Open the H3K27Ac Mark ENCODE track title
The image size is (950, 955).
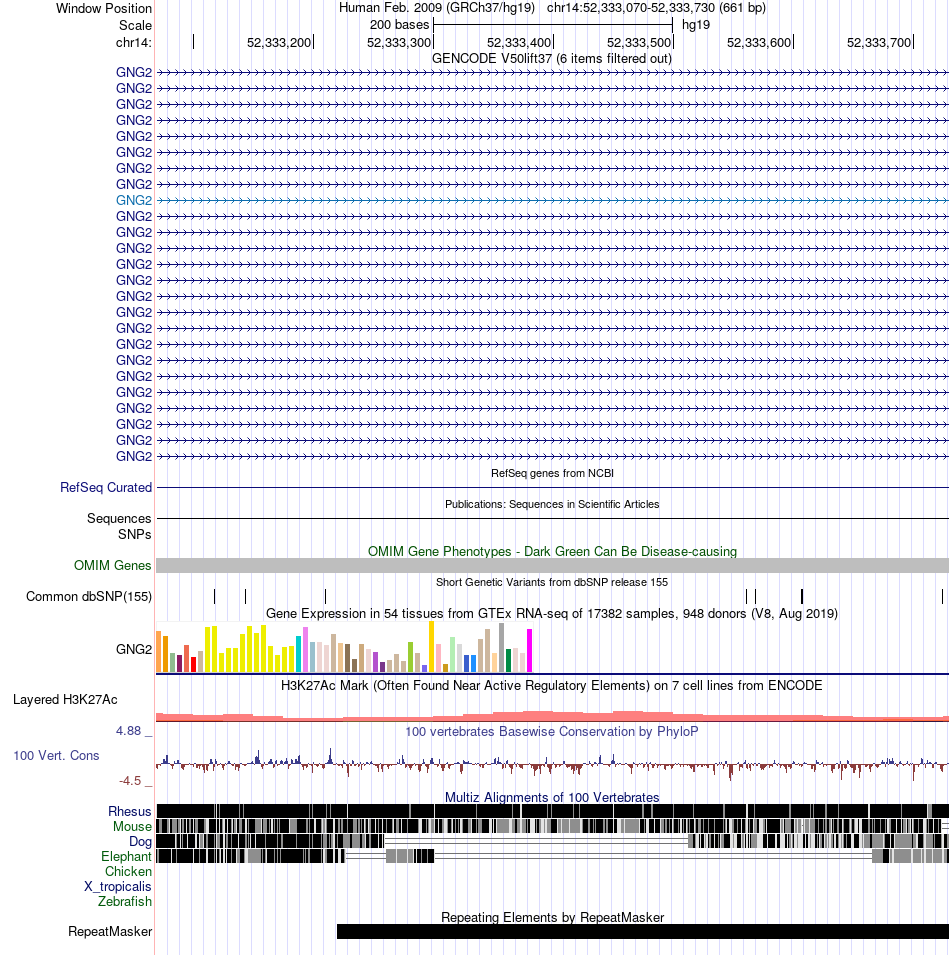(x=552, y=685)
